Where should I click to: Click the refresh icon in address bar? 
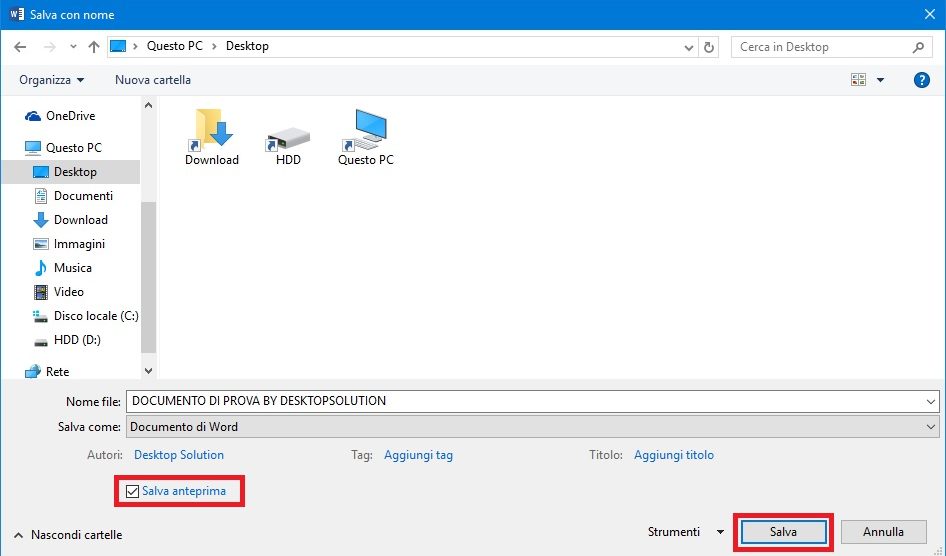click(x=710, y=47)
